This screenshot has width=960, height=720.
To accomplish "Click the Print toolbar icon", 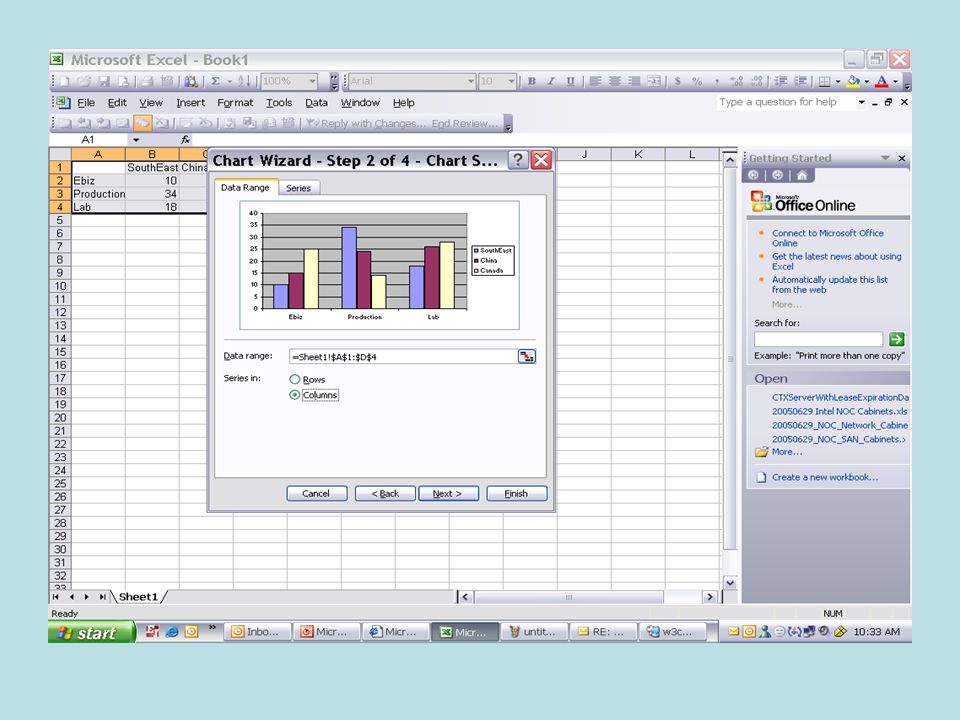I will [147, 81].
